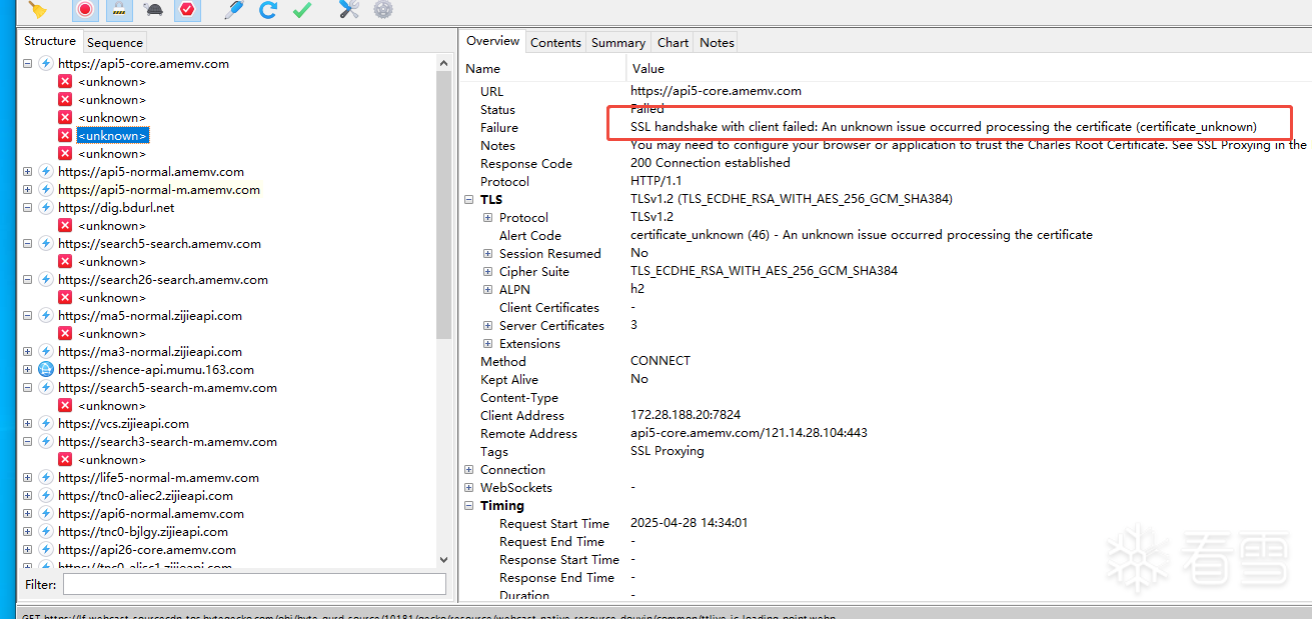Click inside the Filter text field
This screenshot has width=1312, height=619.
click(x=254, y=584)
